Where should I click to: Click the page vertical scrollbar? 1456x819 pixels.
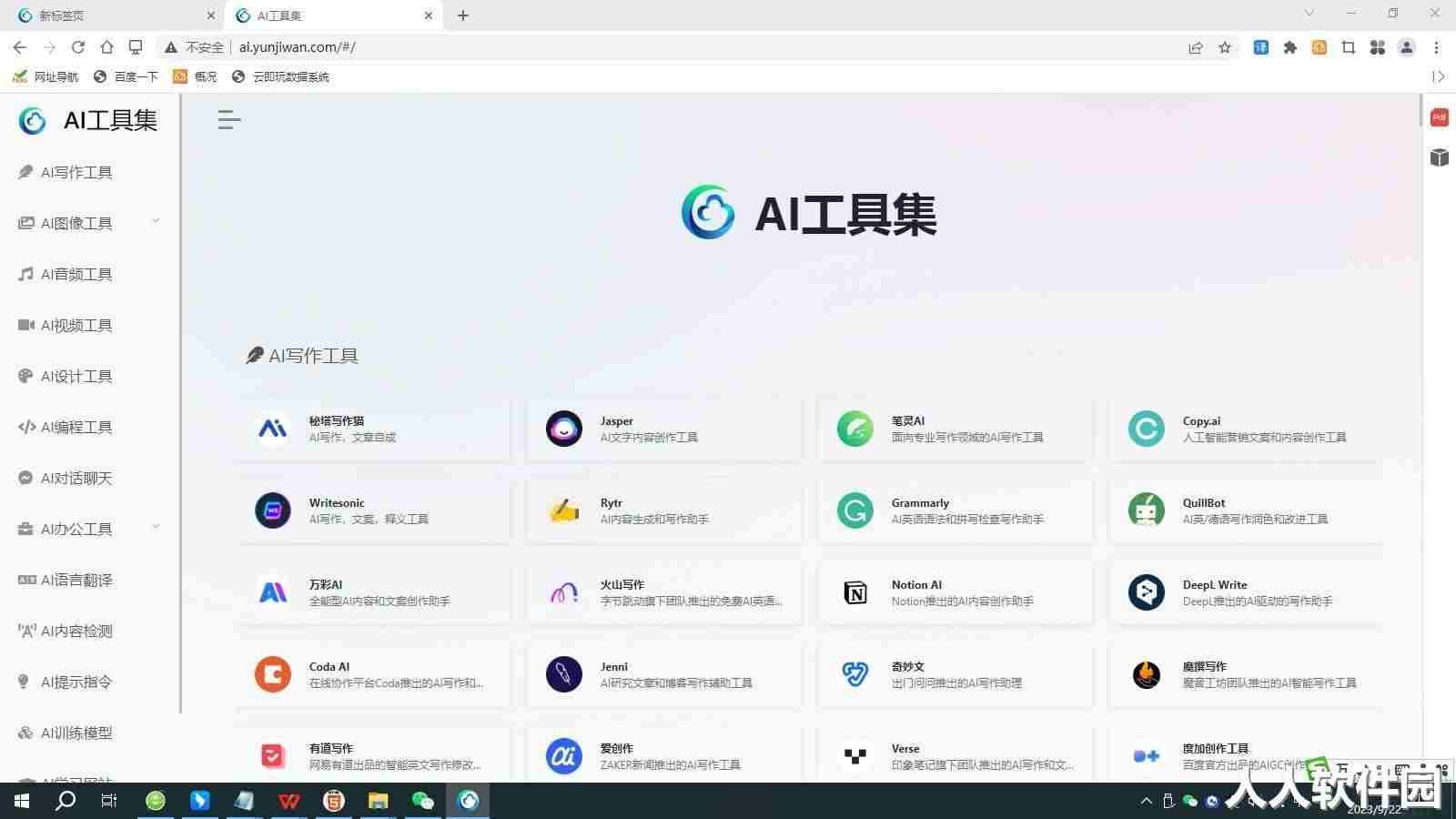click(x=1421, y=111)
